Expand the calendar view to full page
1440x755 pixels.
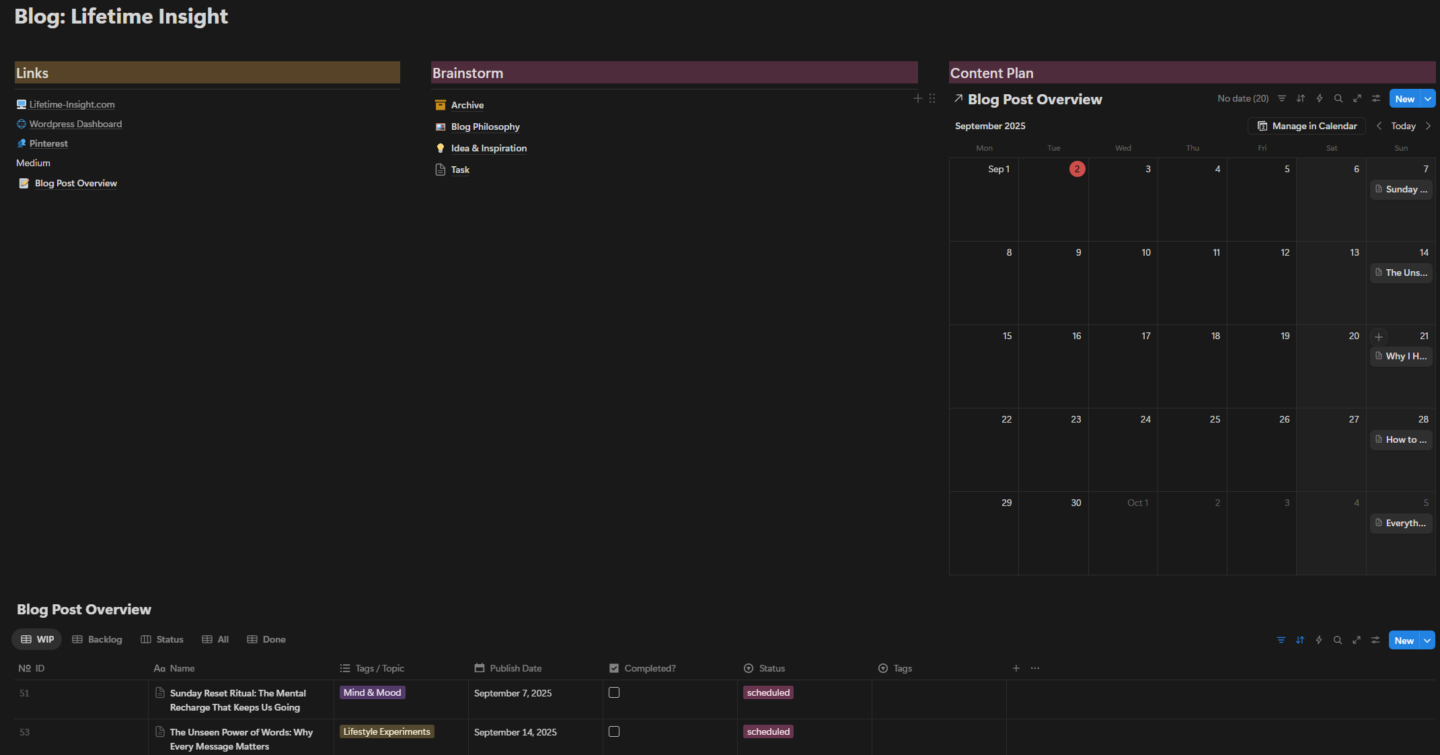[1357, 98]
